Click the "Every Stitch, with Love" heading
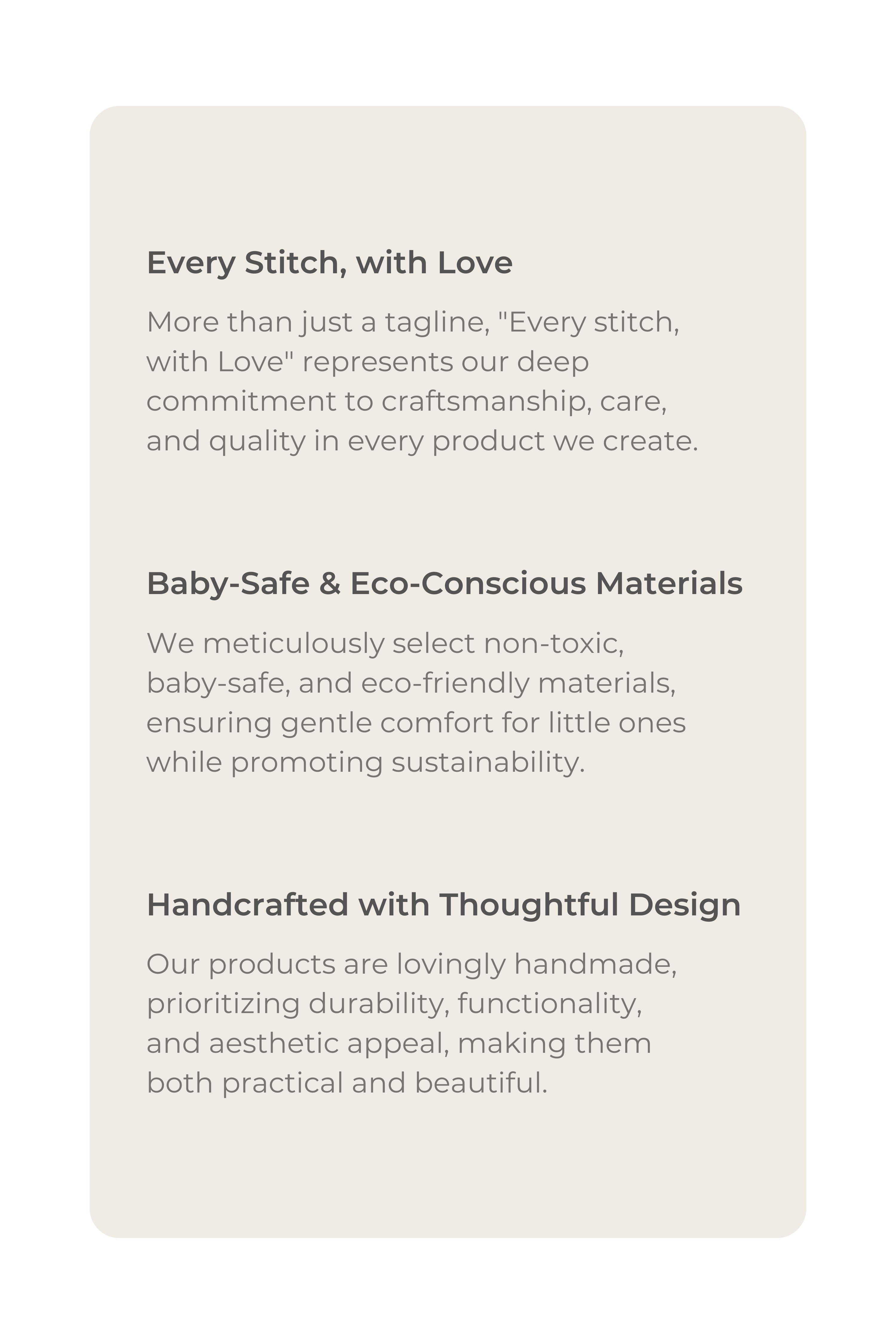The image size is (896, 1344). point(330,263)
